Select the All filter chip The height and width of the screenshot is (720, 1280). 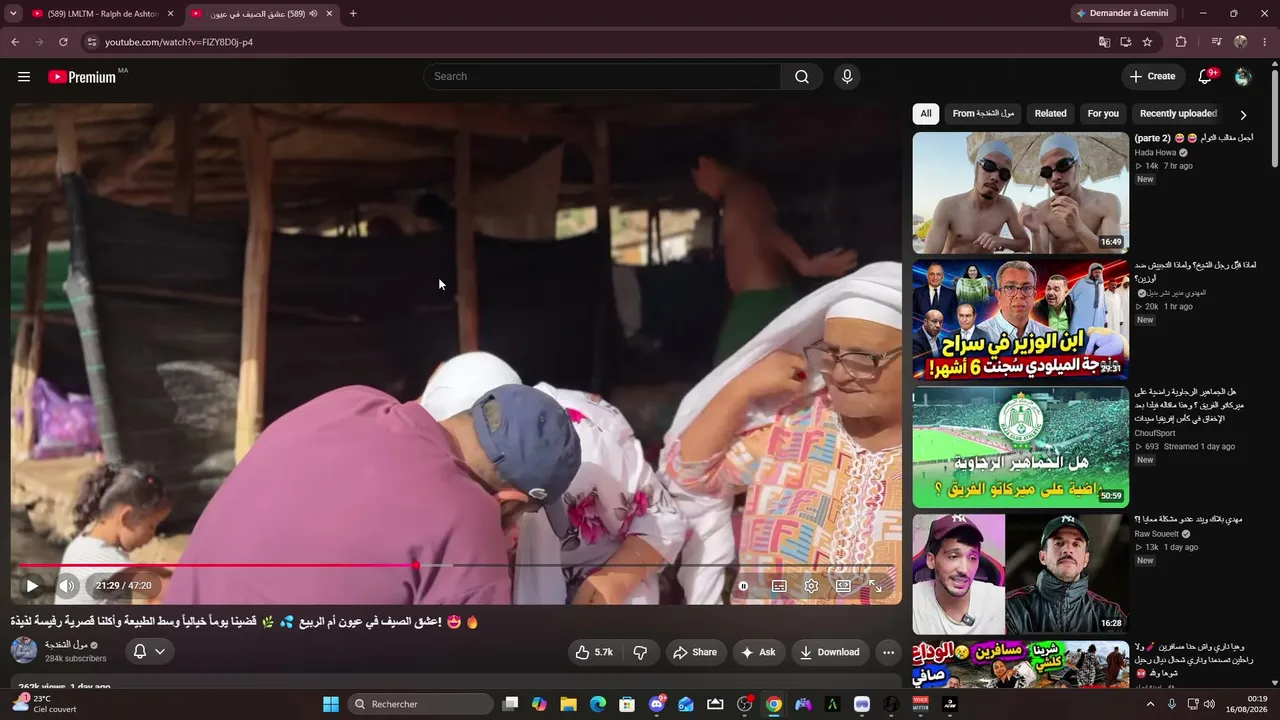click(x=926, y=114)
